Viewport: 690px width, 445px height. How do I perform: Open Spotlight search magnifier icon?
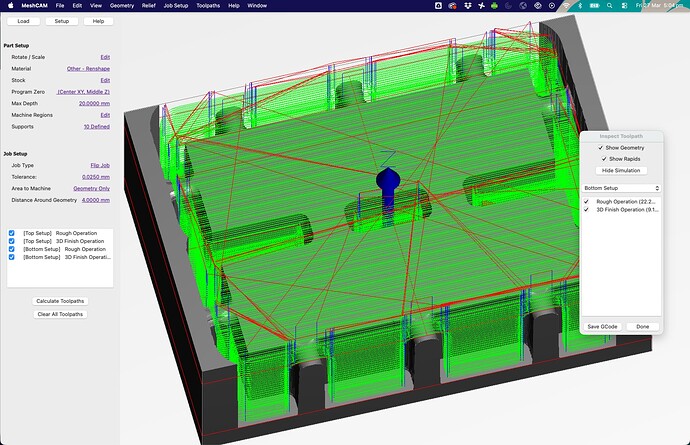609,6
